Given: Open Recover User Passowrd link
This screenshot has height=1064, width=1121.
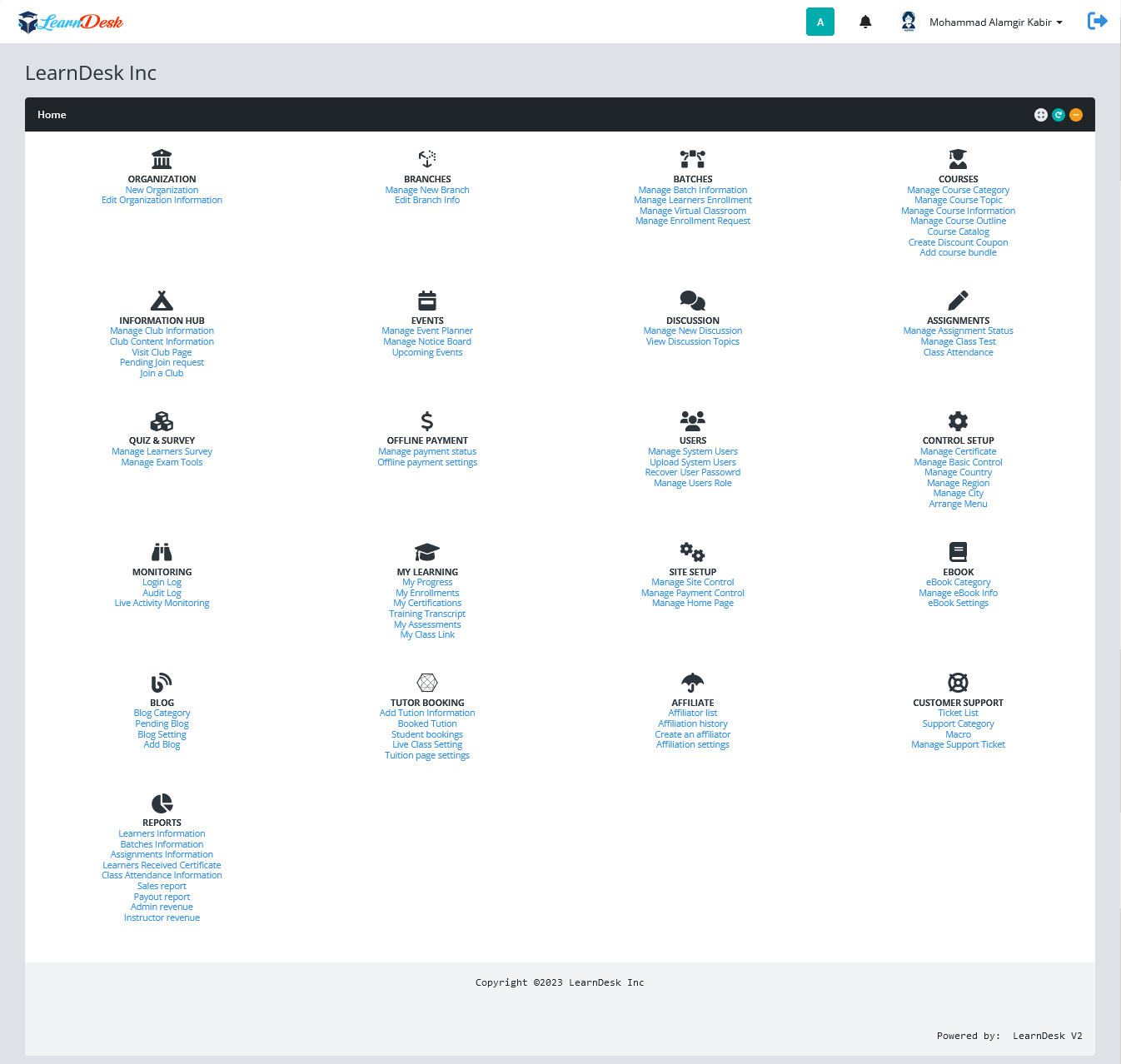Looking at the screenshot, I should tap(693, 472).
